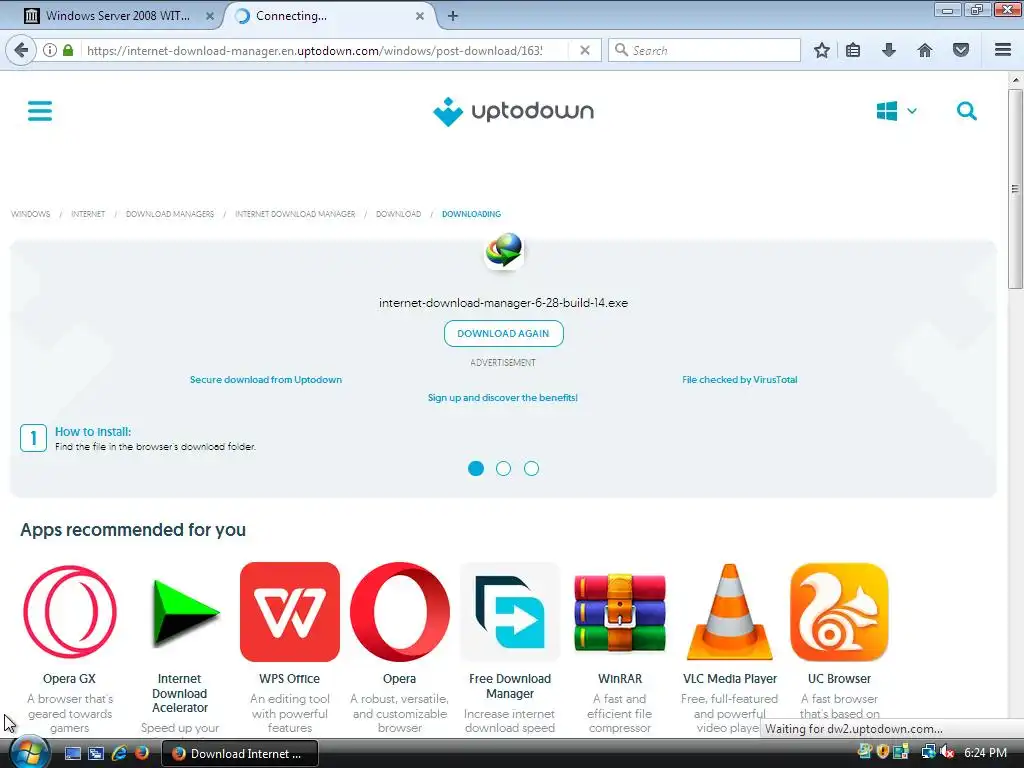Show bookmarks list icon in toolbar
The height and width of the screenshot is (768, 1024).
coord(853,50)
